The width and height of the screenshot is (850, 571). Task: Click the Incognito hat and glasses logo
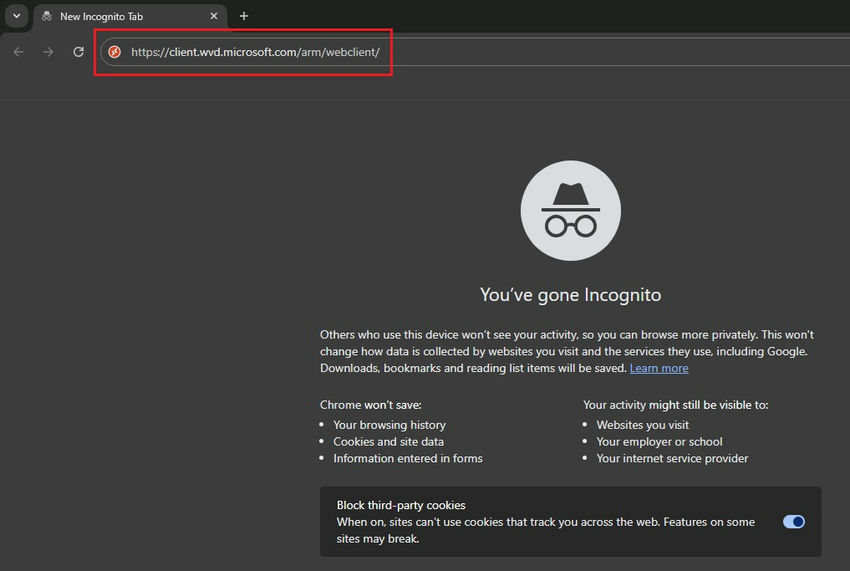571,210
